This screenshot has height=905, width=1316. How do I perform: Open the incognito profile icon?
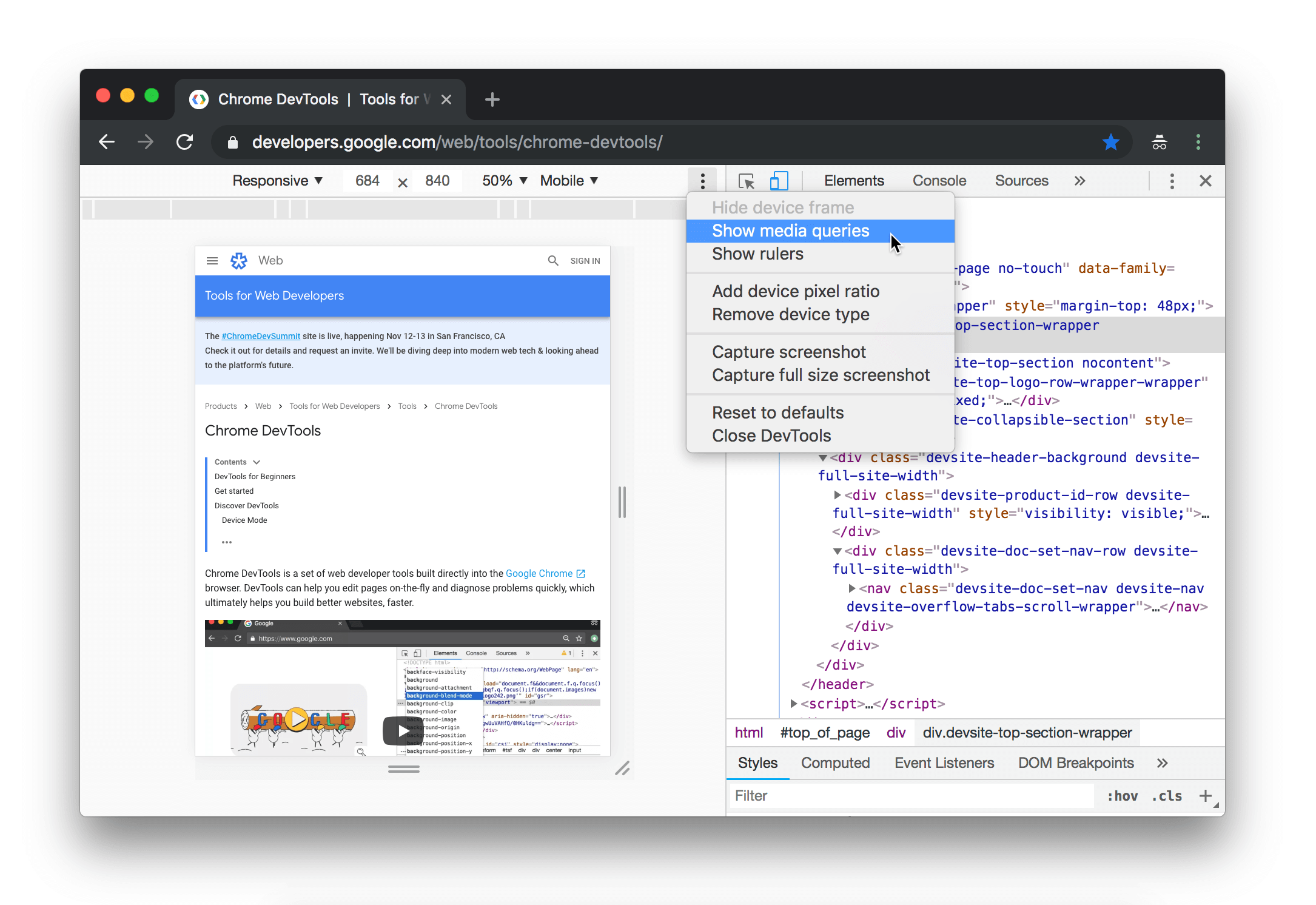[x=1159, y=143]
